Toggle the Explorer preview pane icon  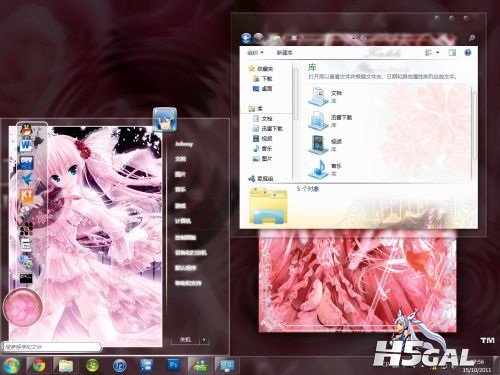tap(452, 53)
